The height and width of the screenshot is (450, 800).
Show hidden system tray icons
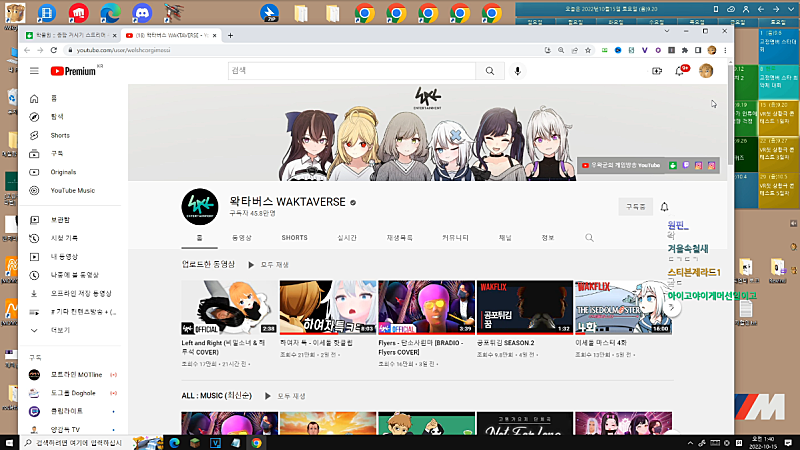[x=690, y=443]
